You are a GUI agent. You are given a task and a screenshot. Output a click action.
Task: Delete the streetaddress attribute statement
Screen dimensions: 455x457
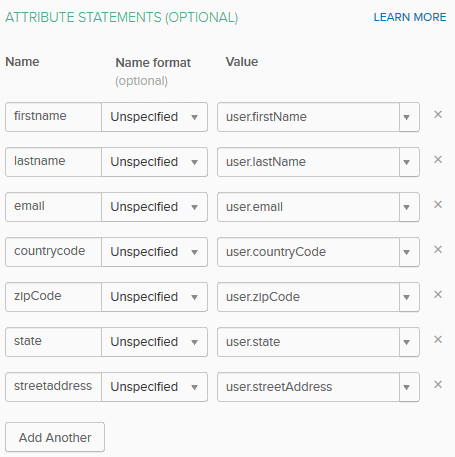tap(438, 385)
